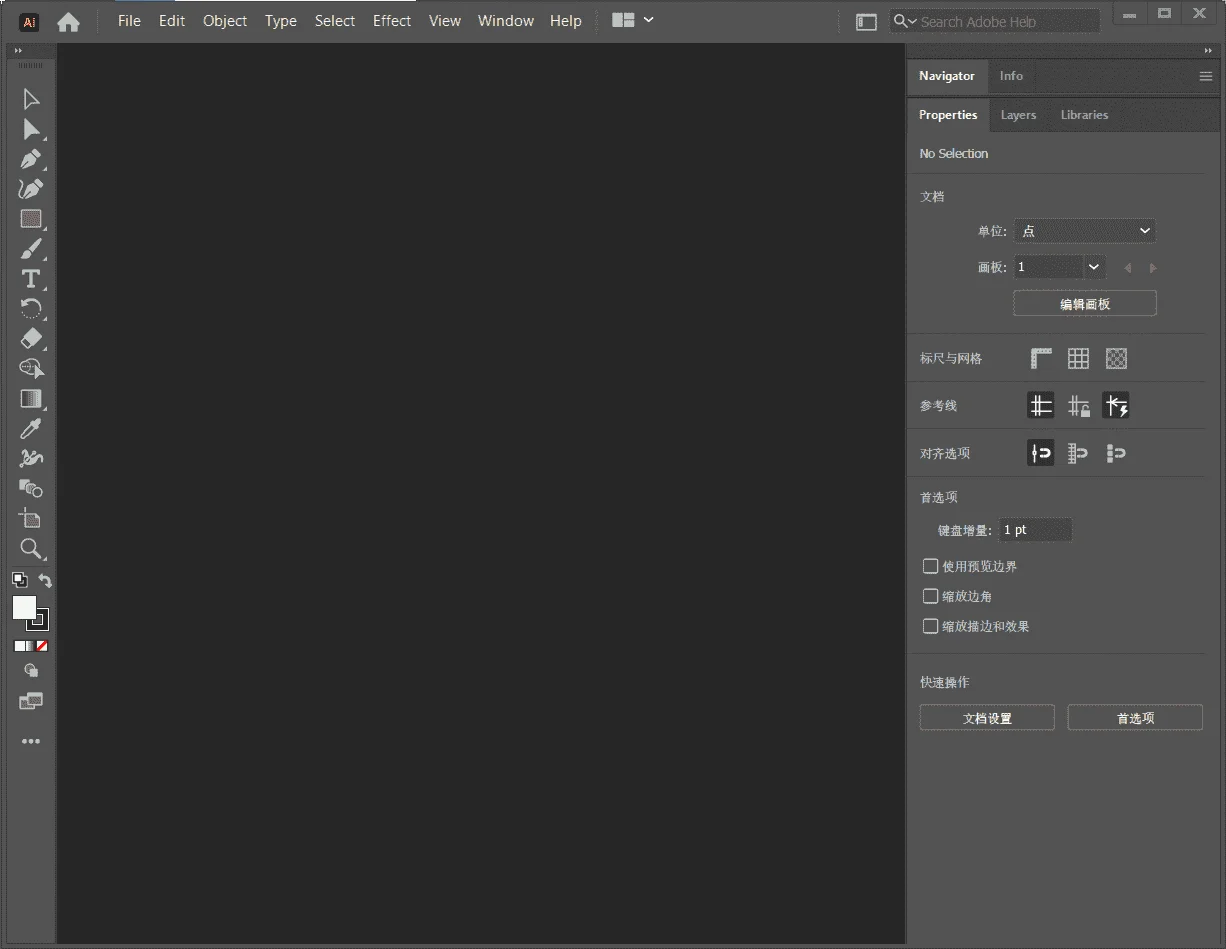Viewport: 1226px width, 949px height.
Task: Click the Illustrator Ai logo
Action: (x=30, y=22)
